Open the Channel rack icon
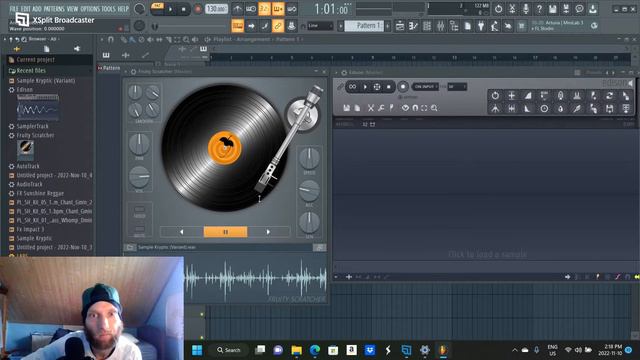Viewport: 640px width, 360px height. [x=427, y=26]
